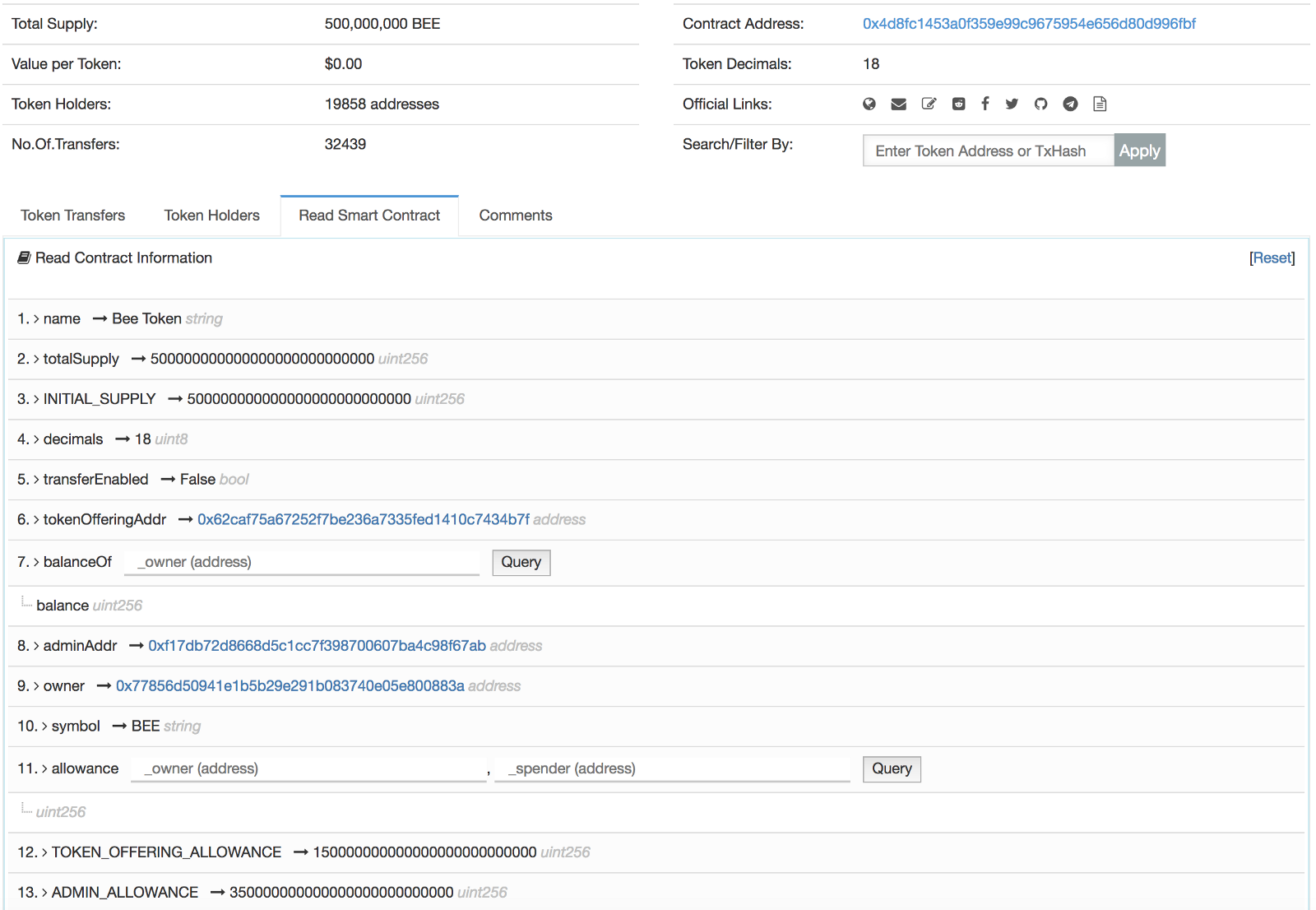
Task: Expand the allowance function chevron
Action: click(44, 769)
